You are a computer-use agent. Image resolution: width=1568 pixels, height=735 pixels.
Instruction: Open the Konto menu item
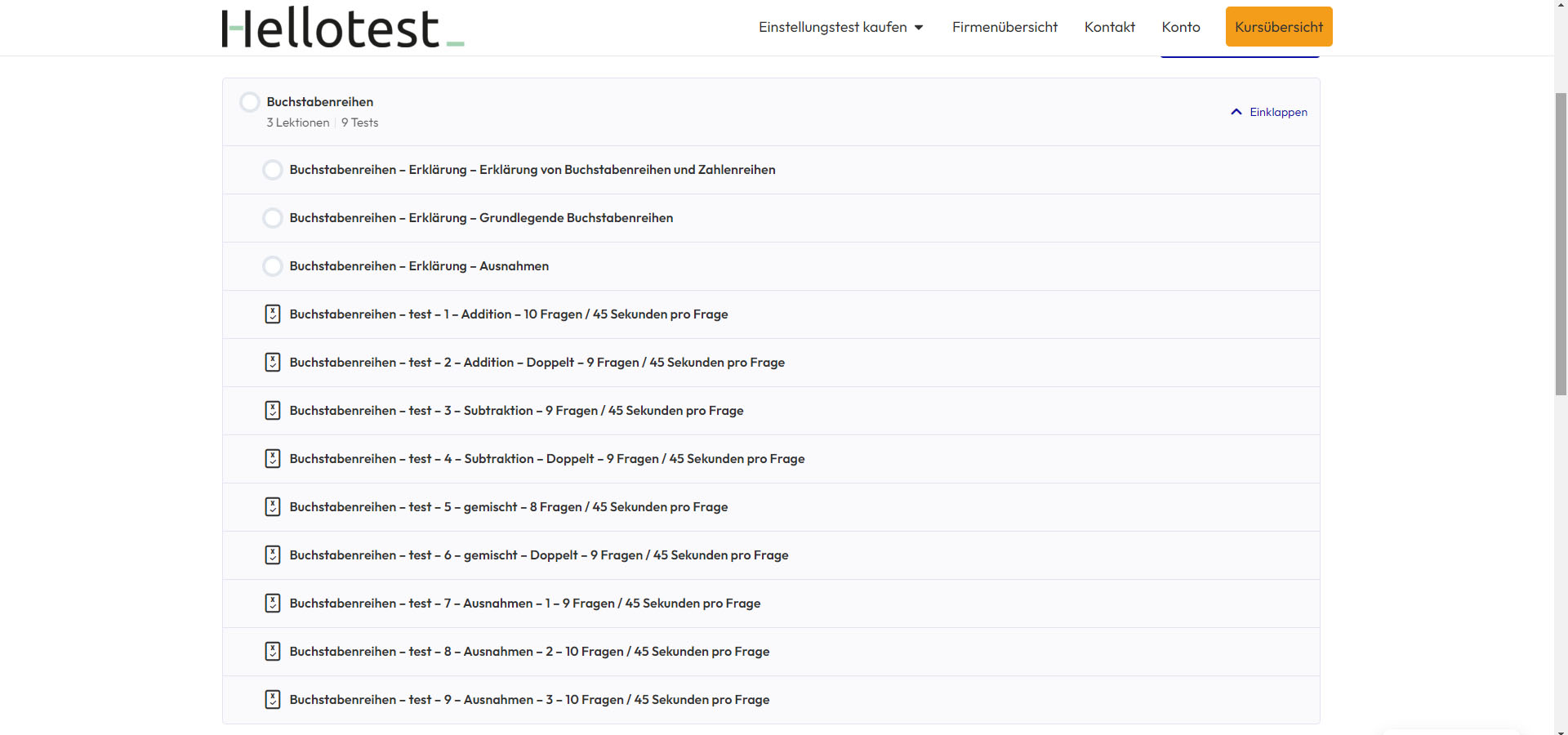[x=1181, y=27]
